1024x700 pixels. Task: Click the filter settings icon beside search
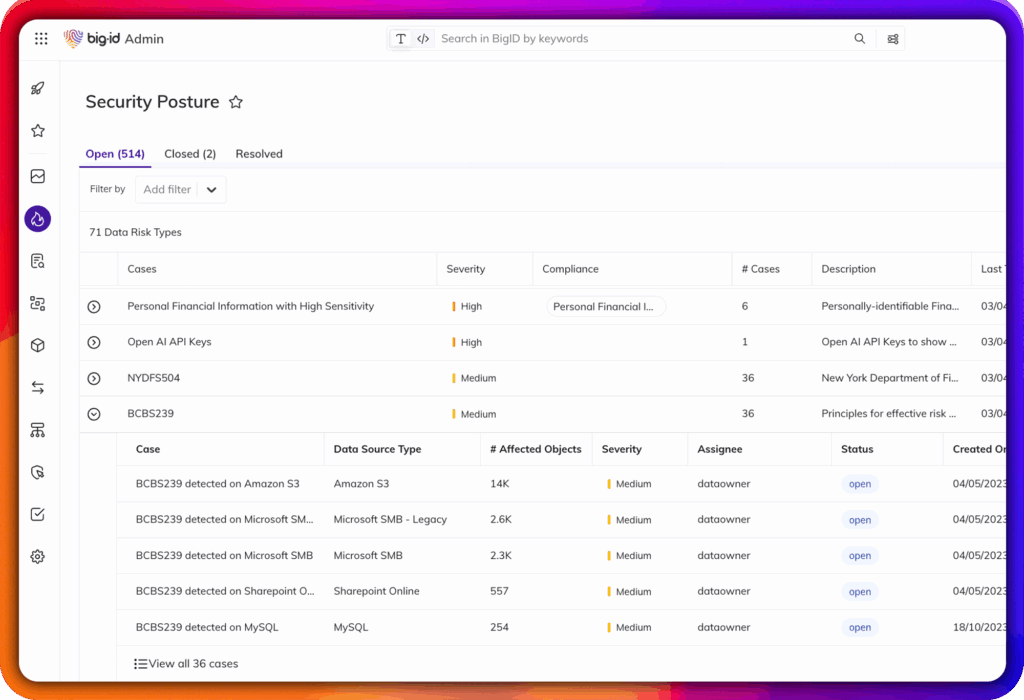point(893,39)
